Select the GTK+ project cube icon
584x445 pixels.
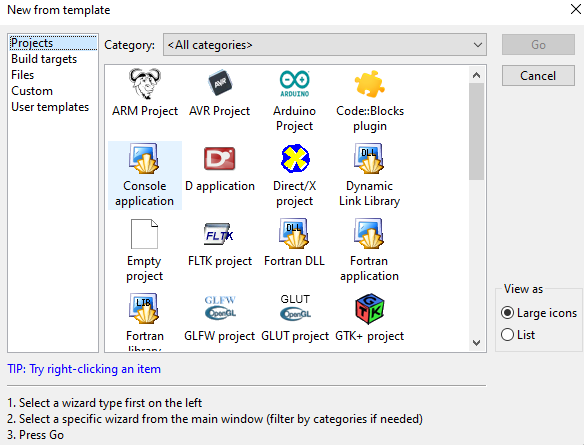(369, 309)
